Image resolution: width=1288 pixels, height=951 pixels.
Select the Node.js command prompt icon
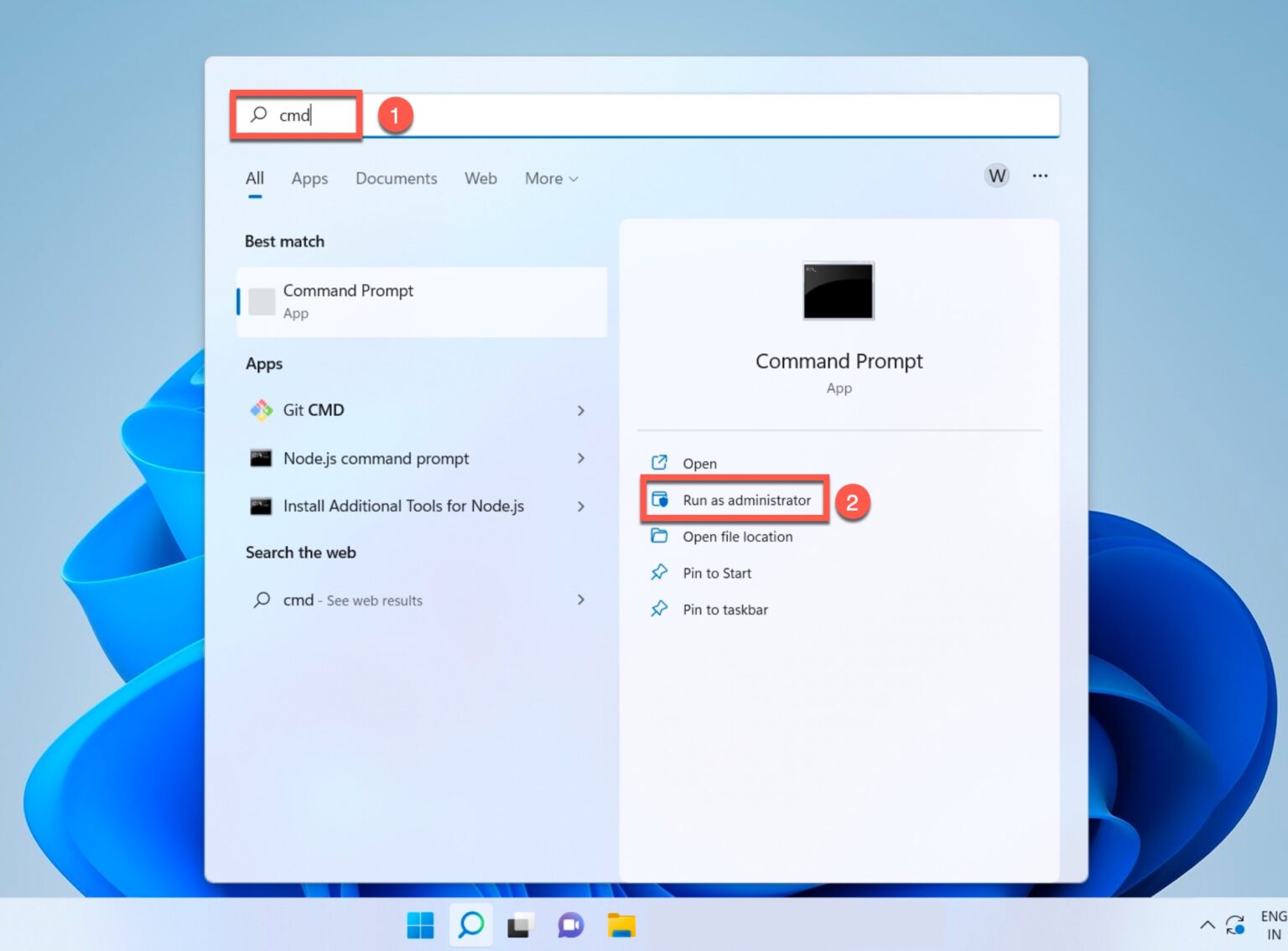click(262, 459)
